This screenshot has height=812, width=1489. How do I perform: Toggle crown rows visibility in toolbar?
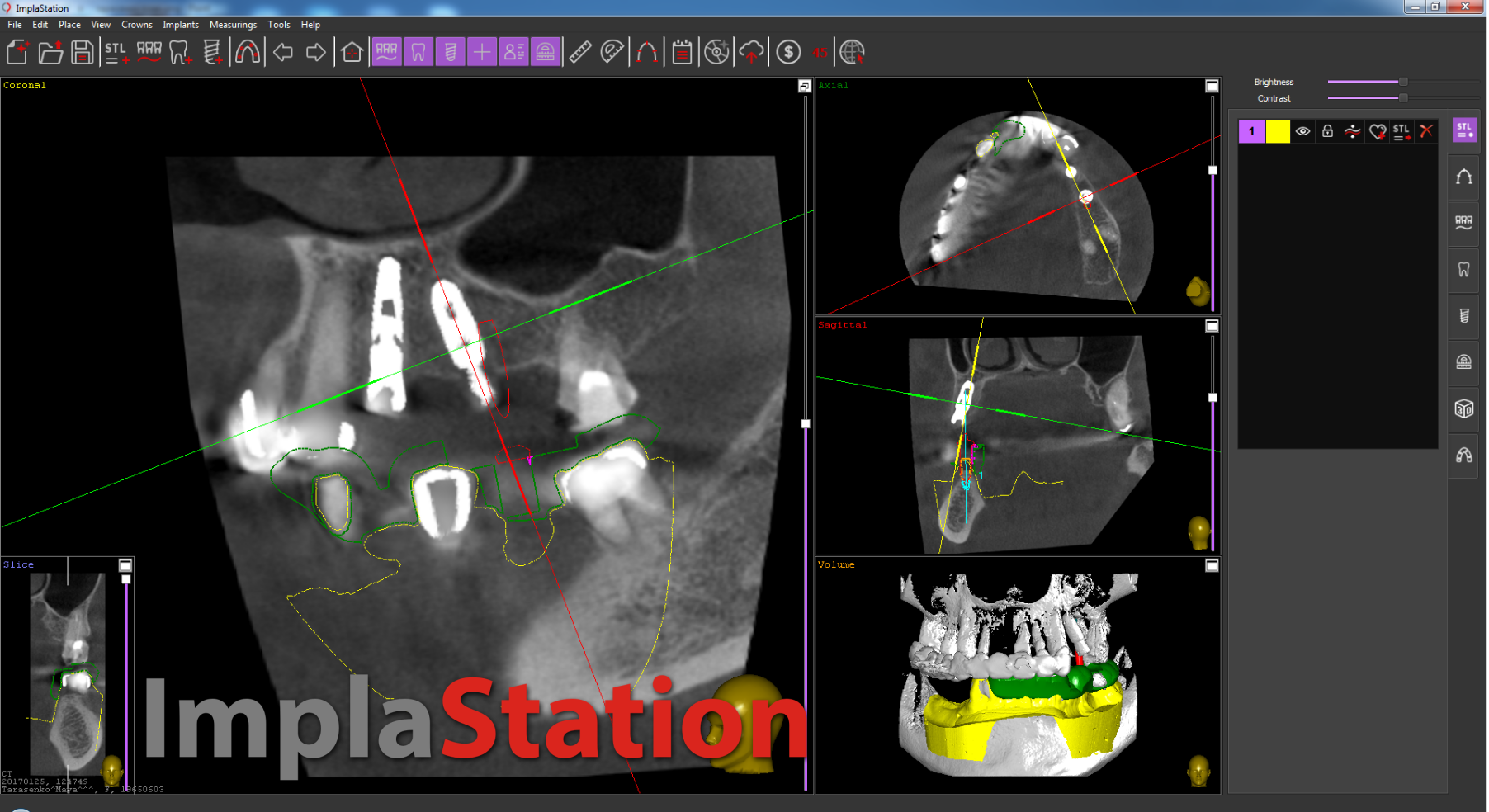tap(386, 53)
